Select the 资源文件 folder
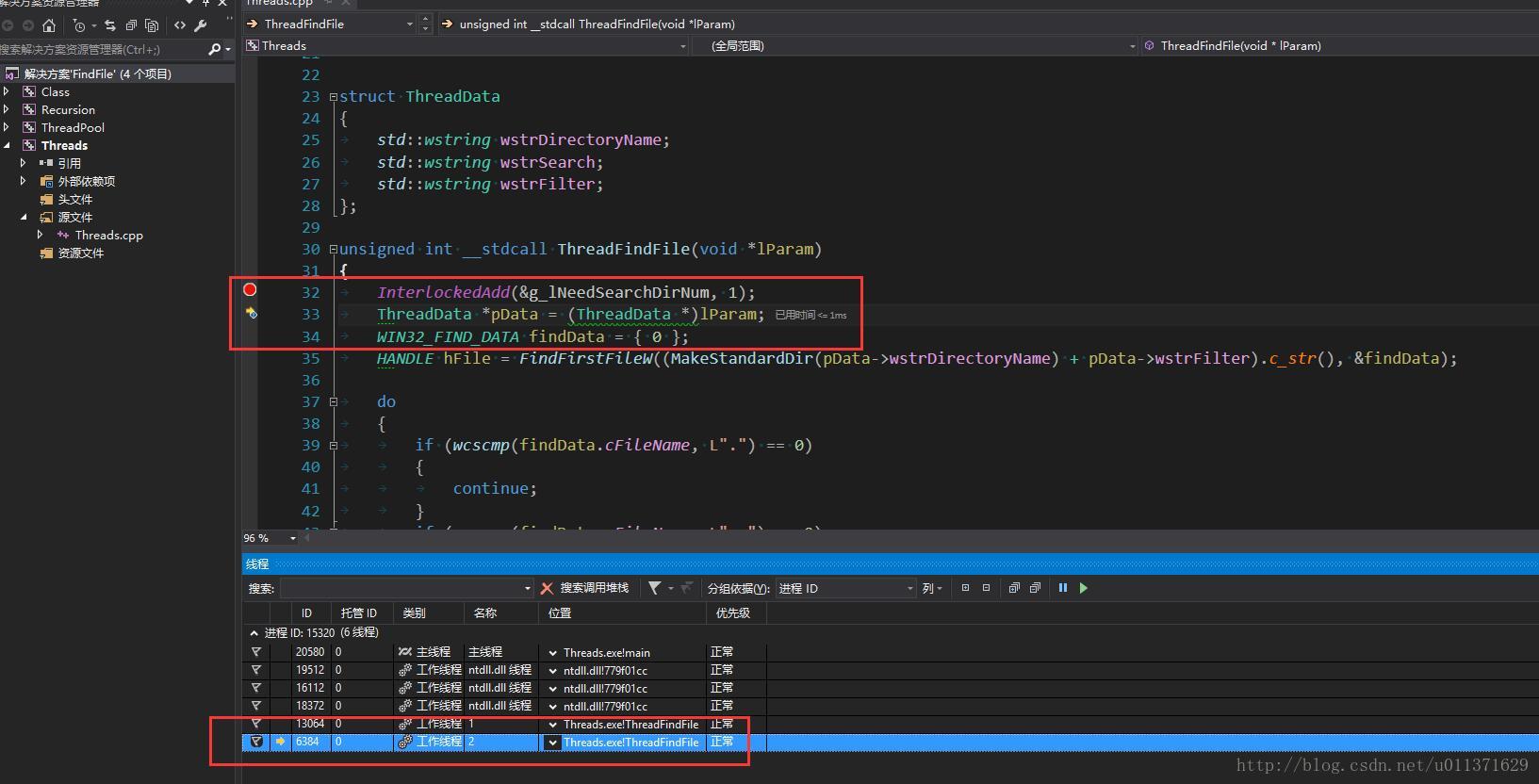Image resolution: width=1539 pixels, height=784 pixels. tap(81, 253)
